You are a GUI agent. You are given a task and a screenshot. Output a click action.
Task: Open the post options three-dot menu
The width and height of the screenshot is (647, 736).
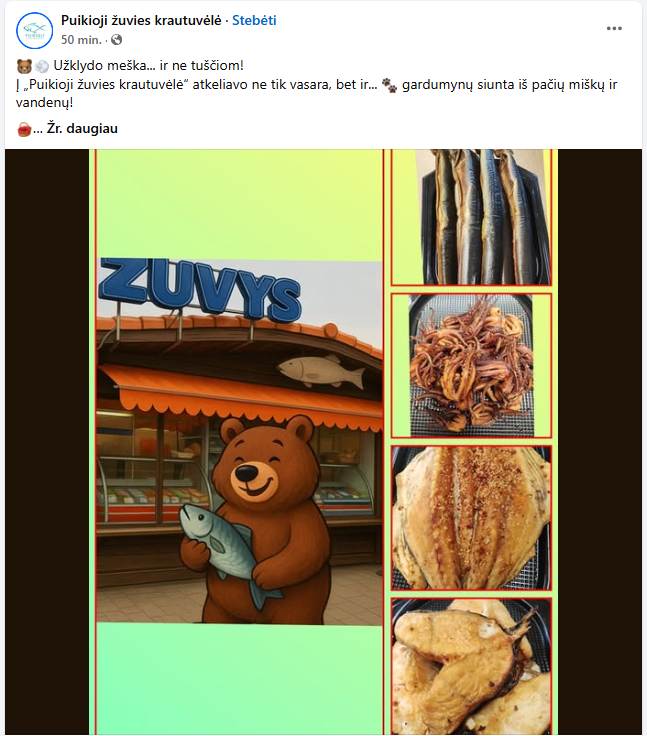click(614, 29)
